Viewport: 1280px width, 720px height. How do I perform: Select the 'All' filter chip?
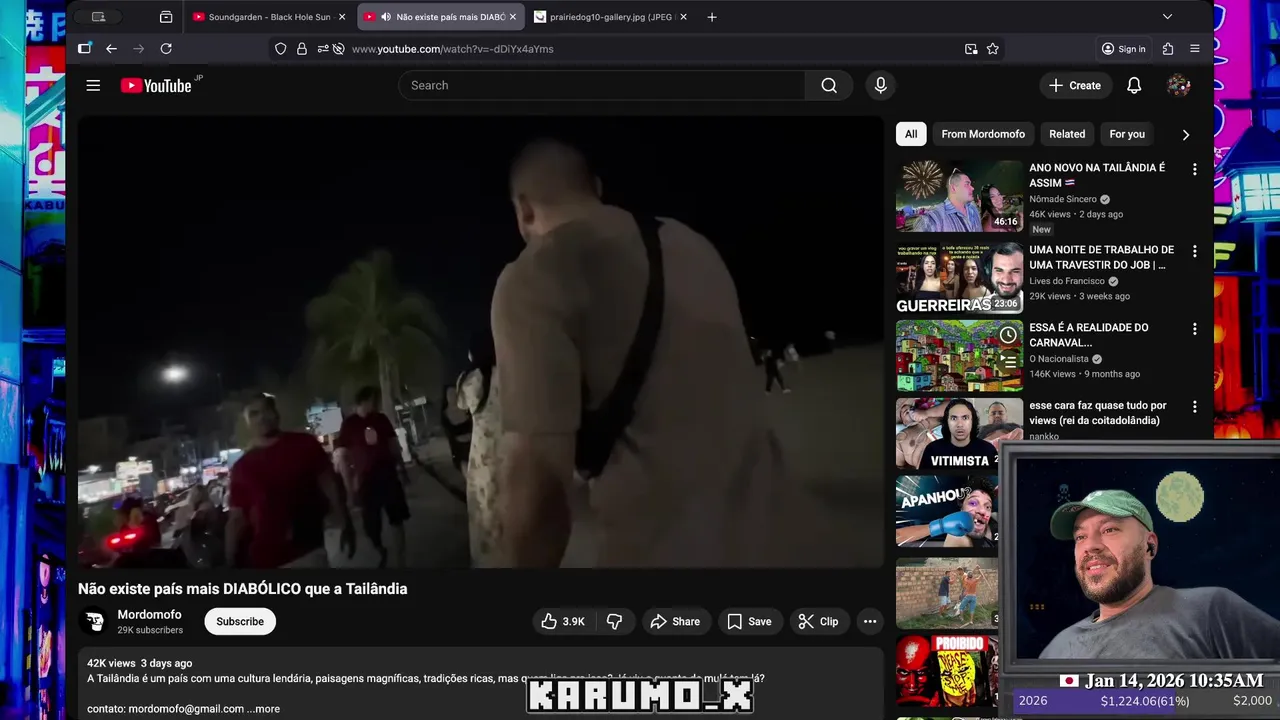pos(911,134)
